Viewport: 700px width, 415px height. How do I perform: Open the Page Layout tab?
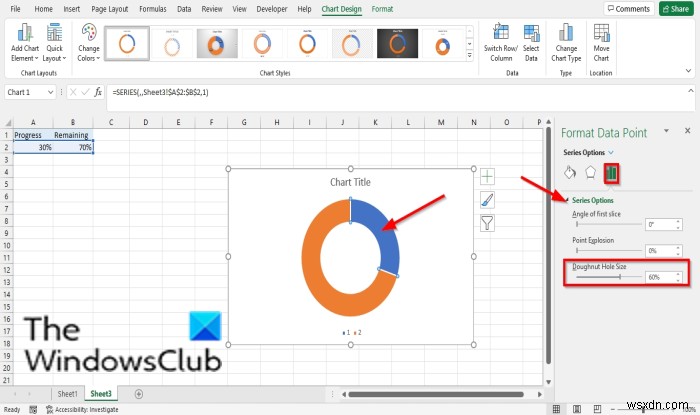pyautogui.click(x=109, y=8)
